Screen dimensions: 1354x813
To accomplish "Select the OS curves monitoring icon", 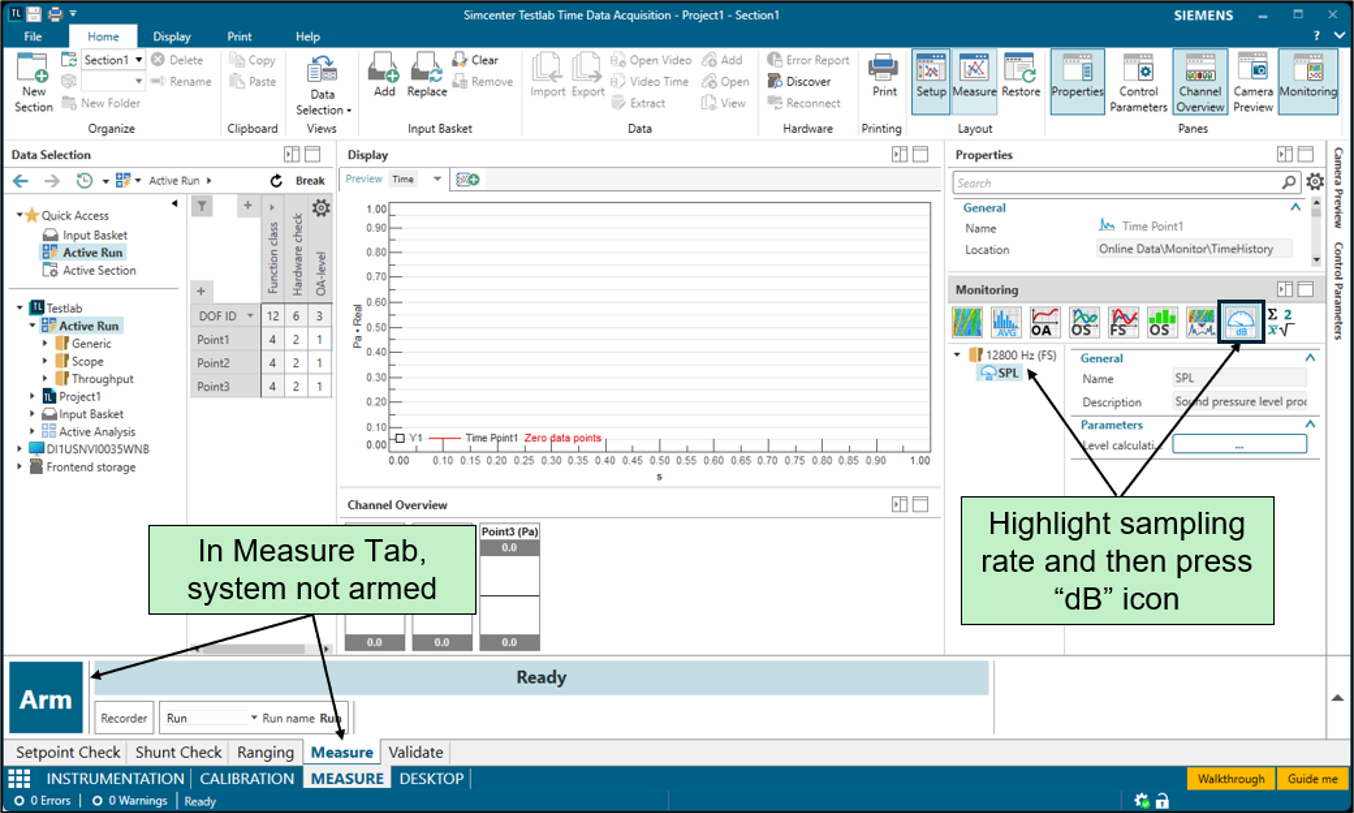I will click(x=1085, y=322).
